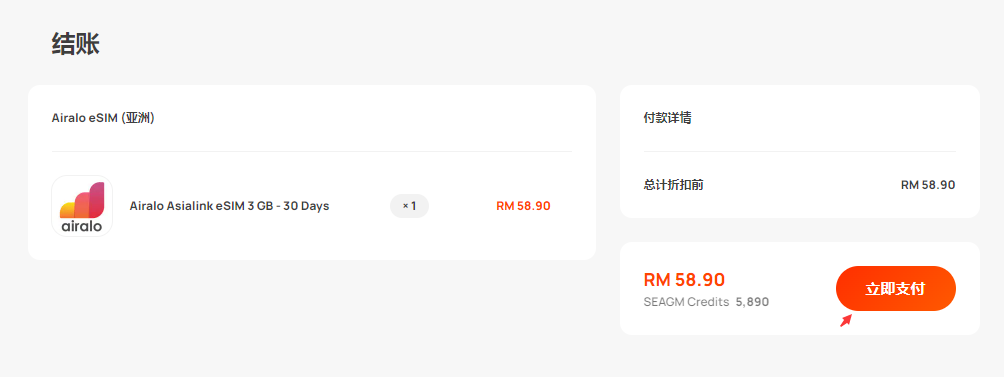Open the Airalo logo thumbnail
This screenshot has height=377, width=1004.
[82, 206]
